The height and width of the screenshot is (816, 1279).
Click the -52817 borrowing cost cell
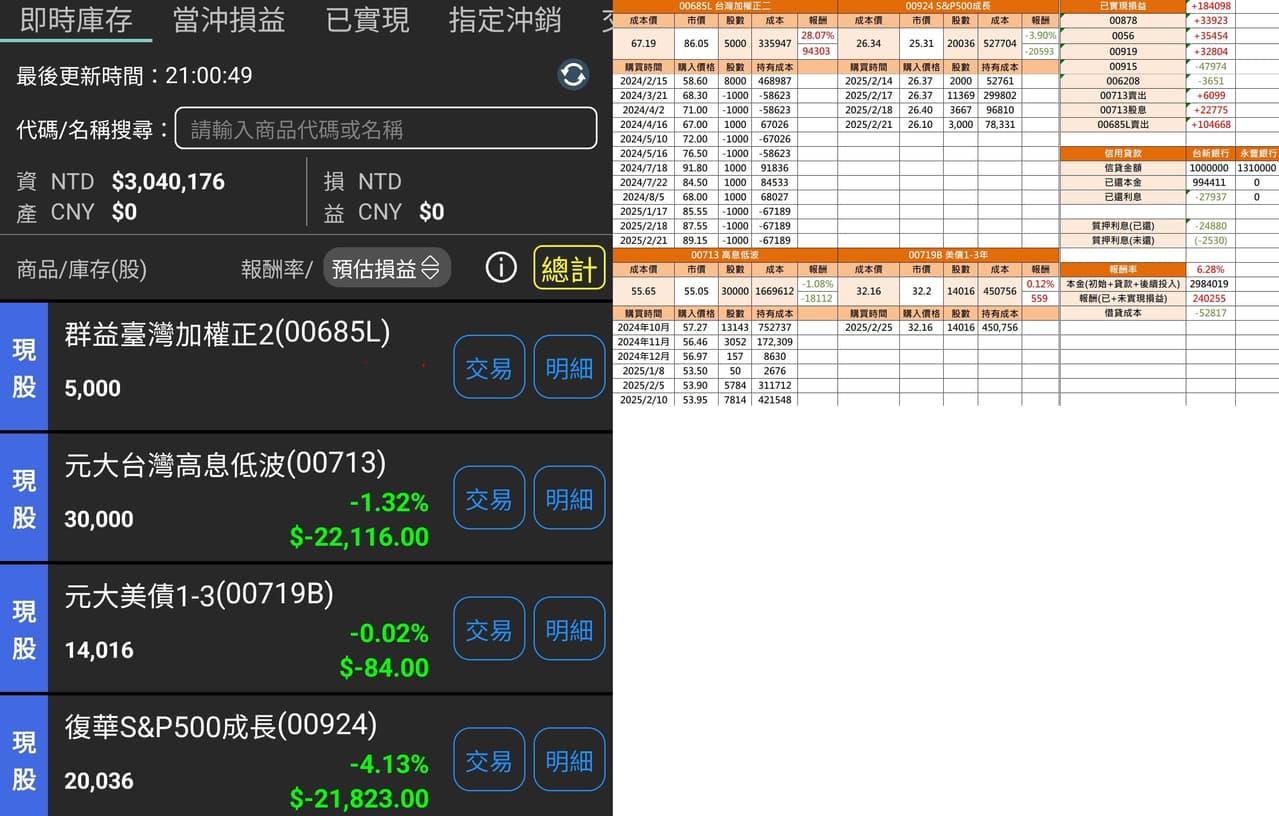pos(1211,313)
